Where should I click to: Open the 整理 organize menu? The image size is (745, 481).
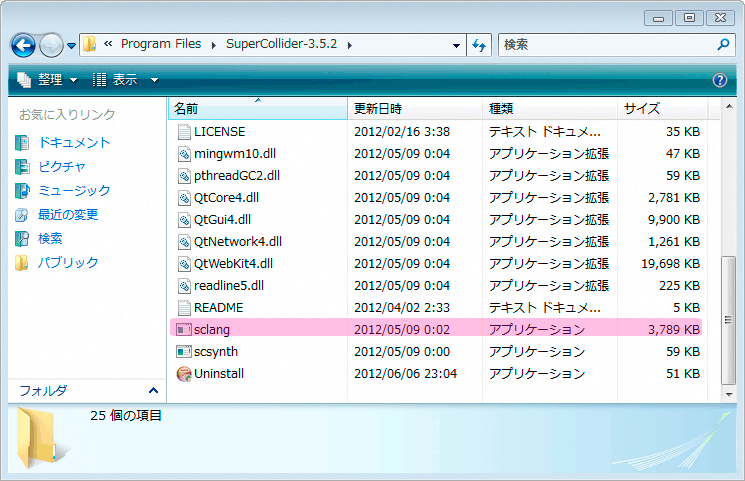click(x=45, y=80)
